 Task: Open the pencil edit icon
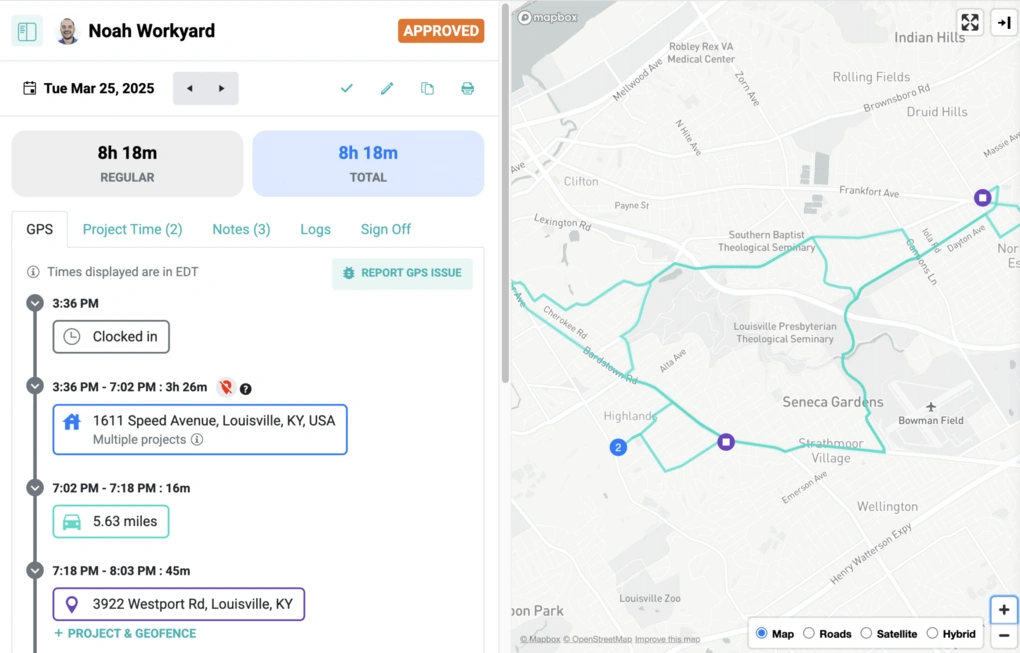387,88
